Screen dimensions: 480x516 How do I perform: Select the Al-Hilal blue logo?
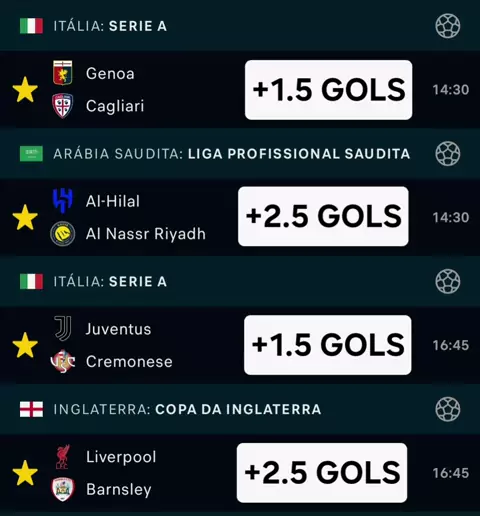click(63, 201)
